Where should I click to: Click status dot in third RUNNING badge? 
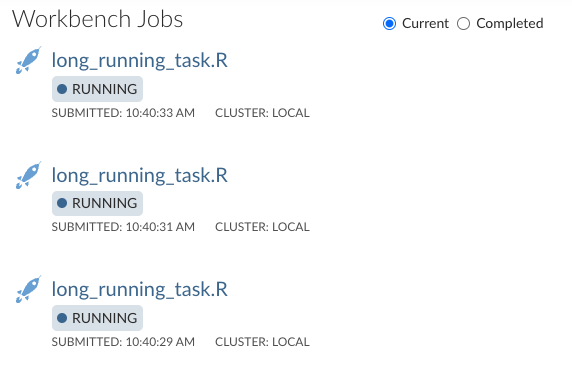pos(62,318)
